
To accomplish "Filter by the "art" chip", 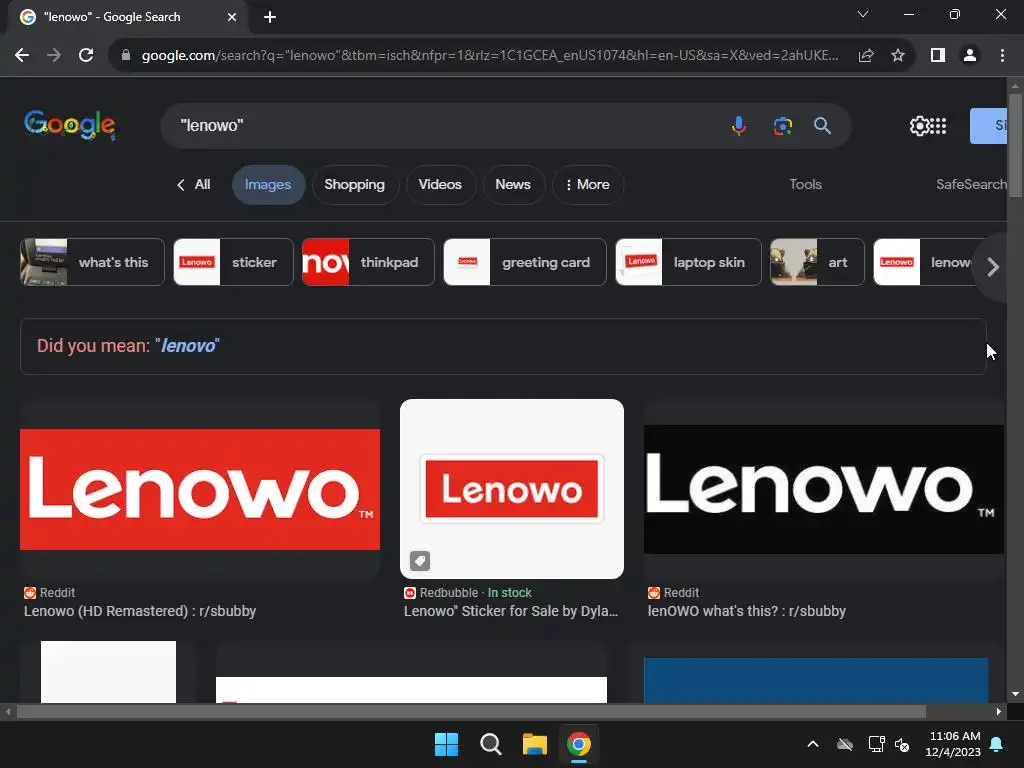I will click(817, 262).
